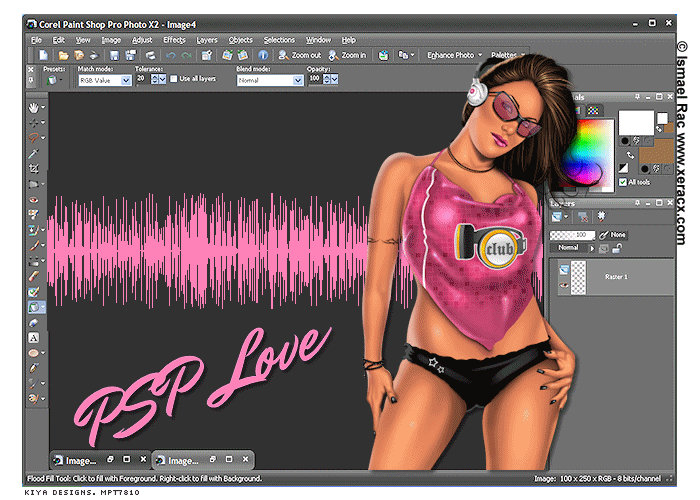This screenshot has width=700, height=500.
Task: Click the Undo arrow icon
Action: point(171,55)
